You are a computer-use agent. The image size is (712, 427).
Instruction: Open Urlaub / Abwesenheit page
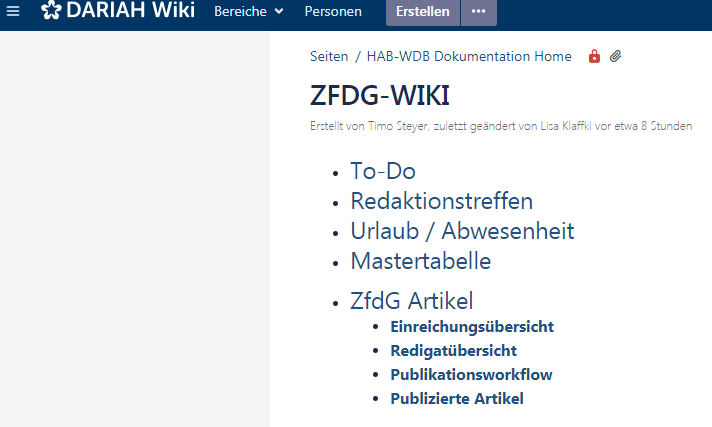462,231
